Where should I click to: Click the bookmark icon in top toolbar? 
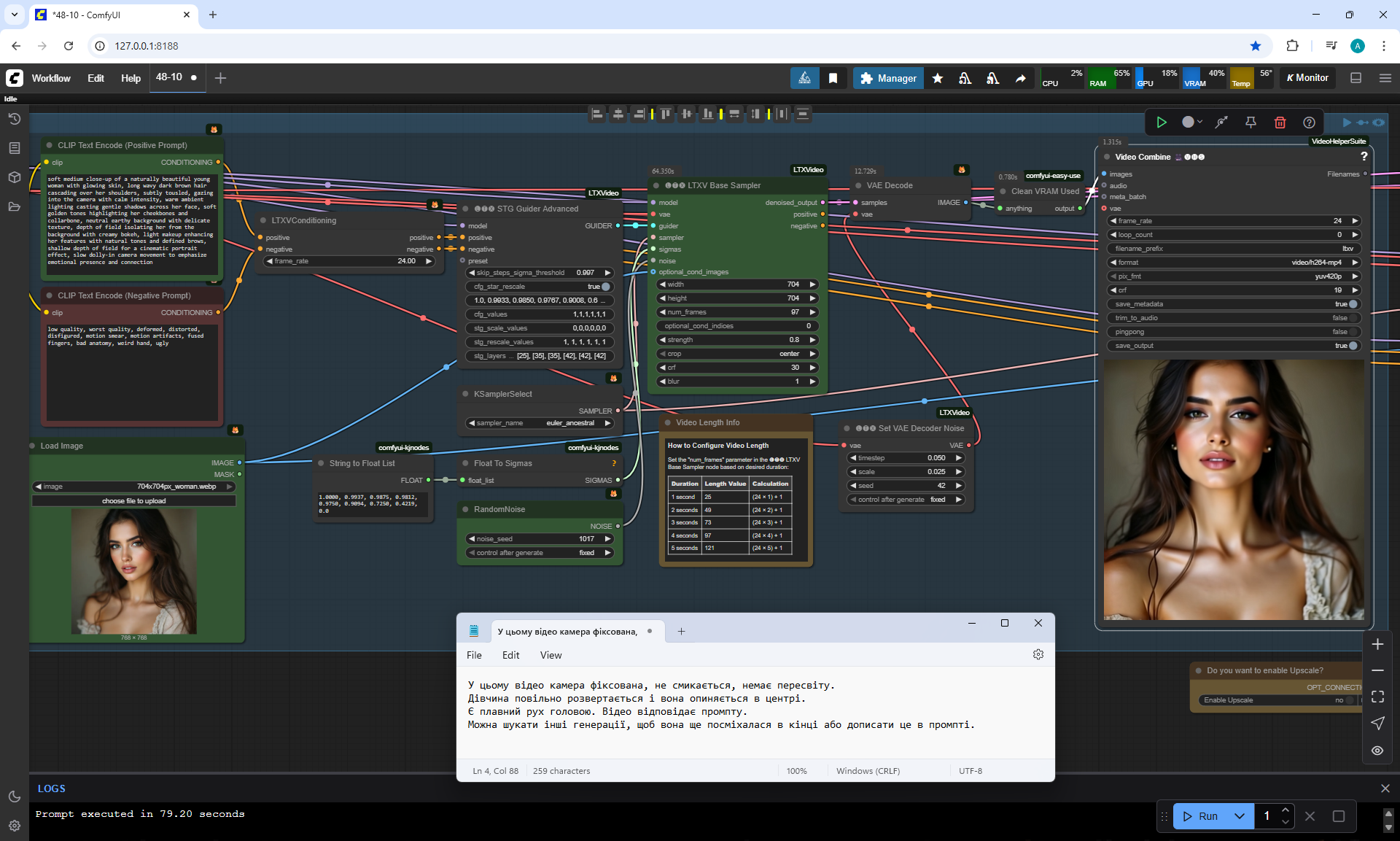[833, 78]
